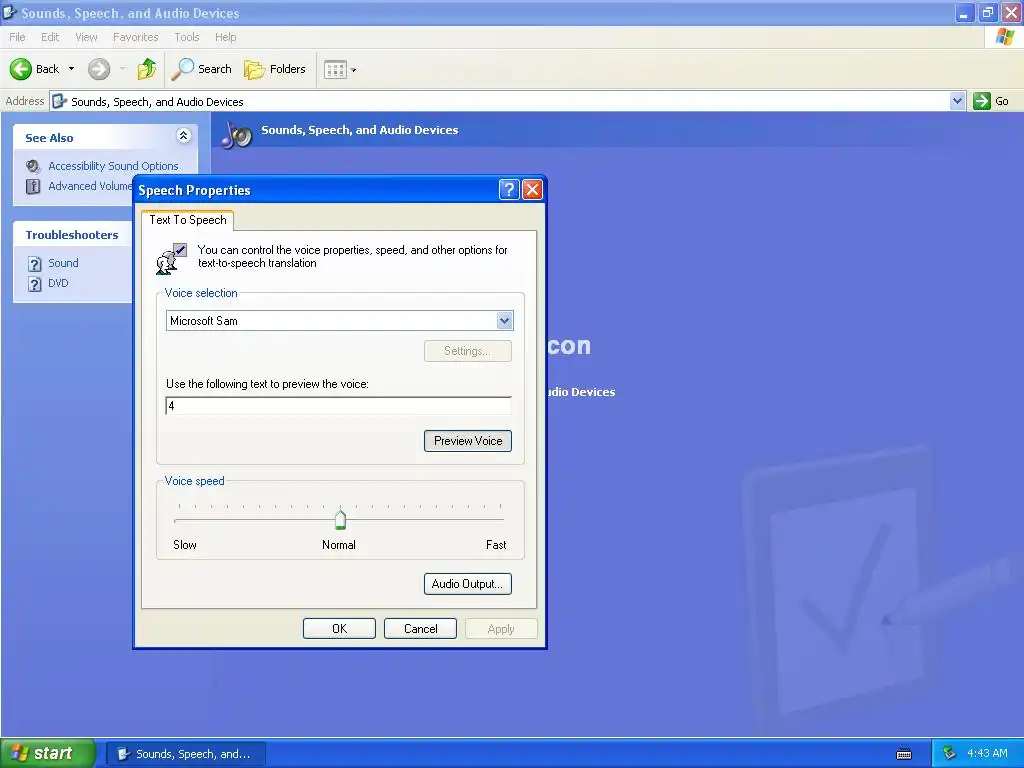Open Accessibility Sound Options link
1024x768 pixels.
click(113, 166)
